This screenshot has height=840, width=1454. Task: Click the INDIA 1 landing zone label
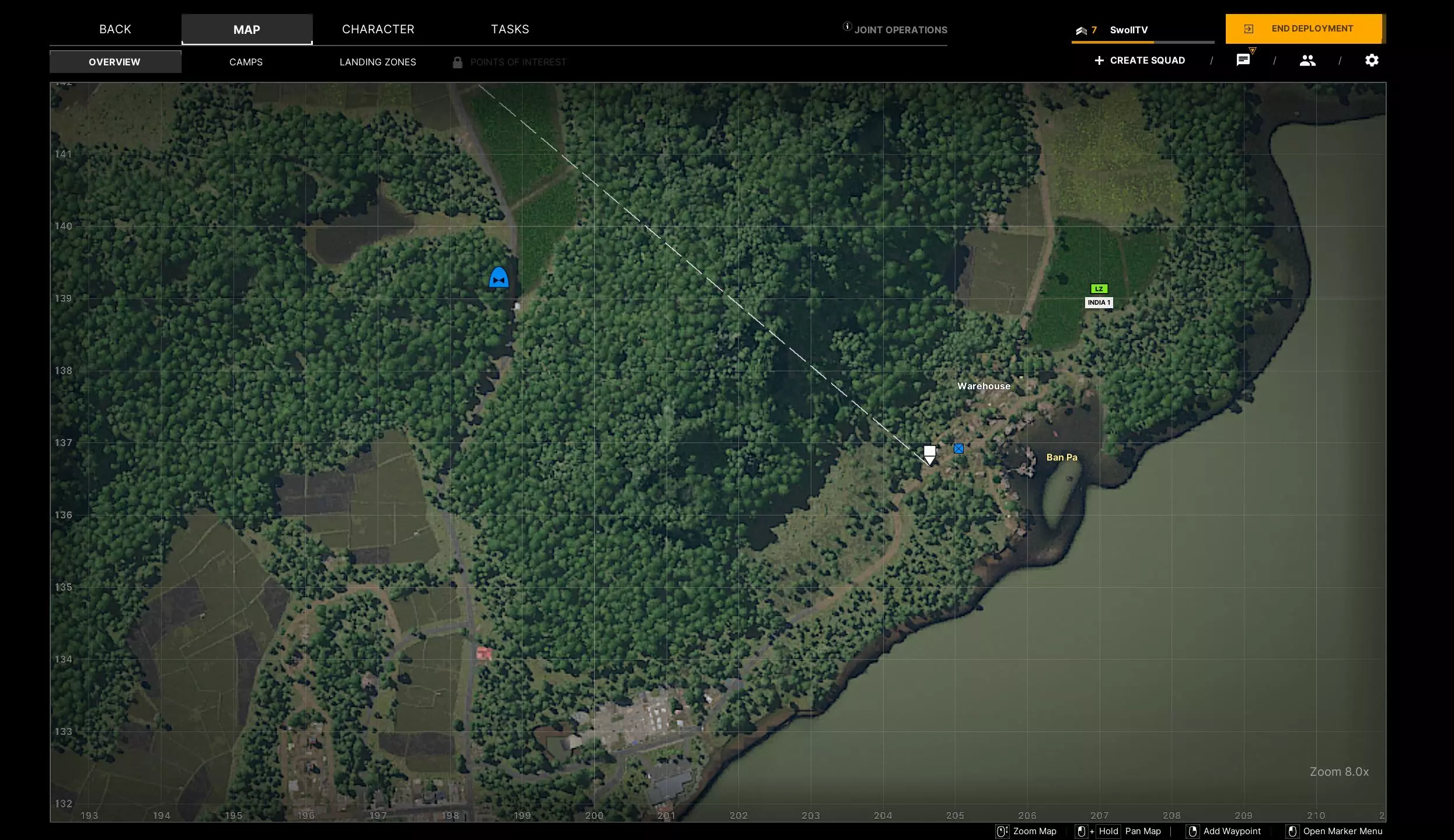click(x=1099, y=302)
